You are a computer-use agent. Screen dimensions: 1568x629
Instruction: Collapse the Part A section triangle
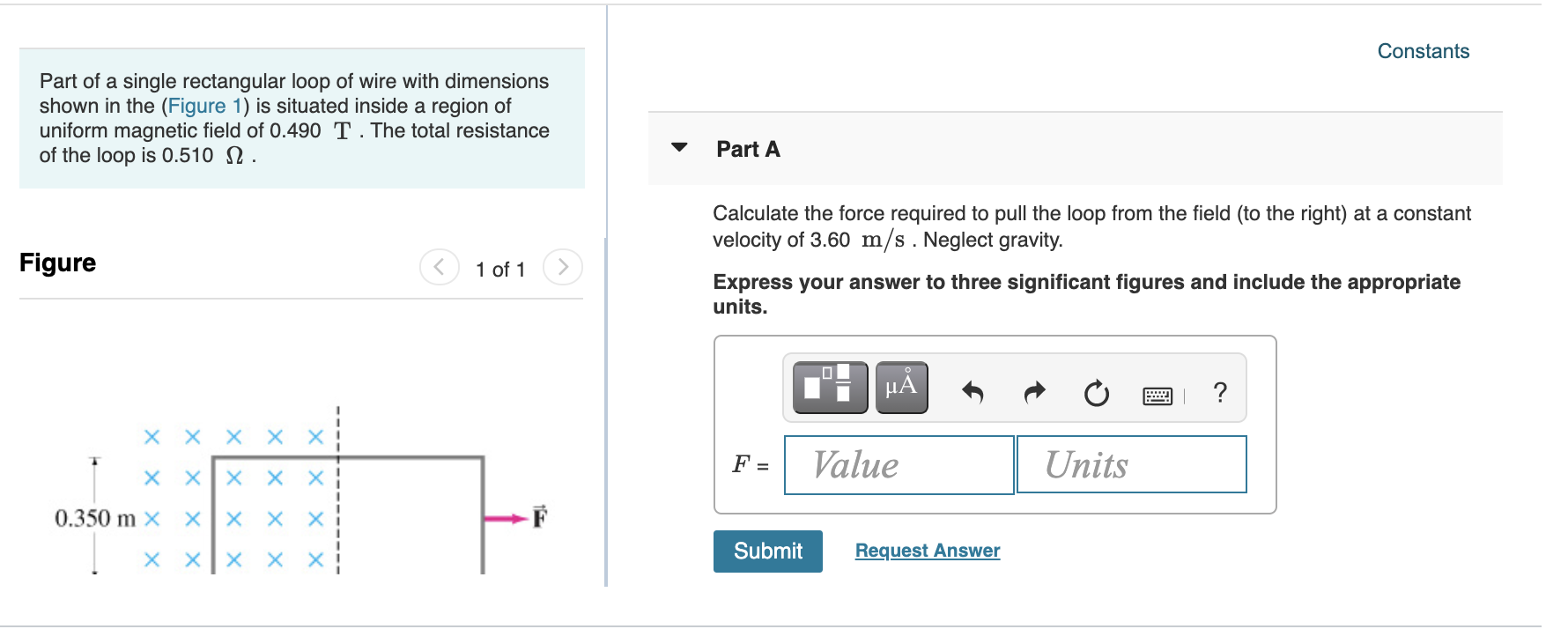679,147
